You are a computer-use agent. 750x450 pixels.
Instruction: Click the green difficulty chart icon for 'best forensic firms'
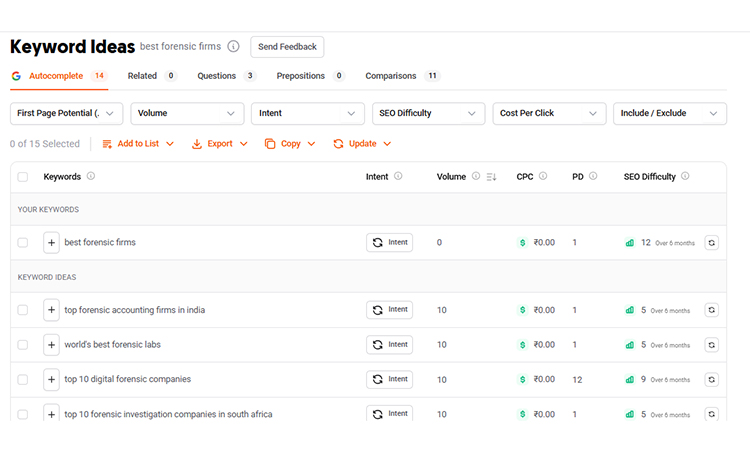pos(630,242)
